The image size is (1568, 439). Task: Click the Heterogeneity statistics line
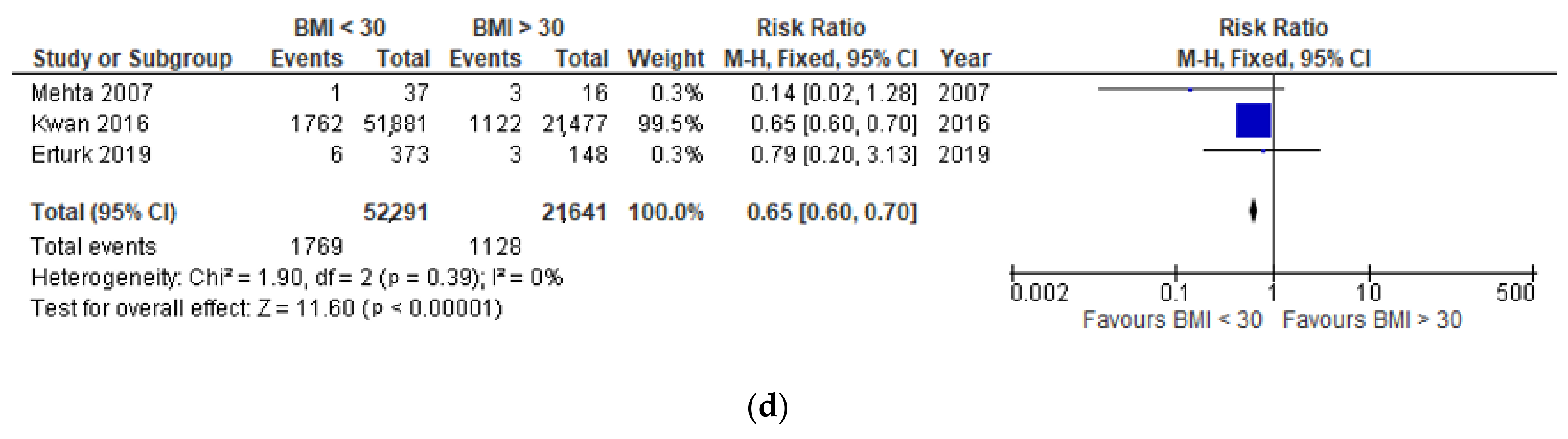pos(297,278)
